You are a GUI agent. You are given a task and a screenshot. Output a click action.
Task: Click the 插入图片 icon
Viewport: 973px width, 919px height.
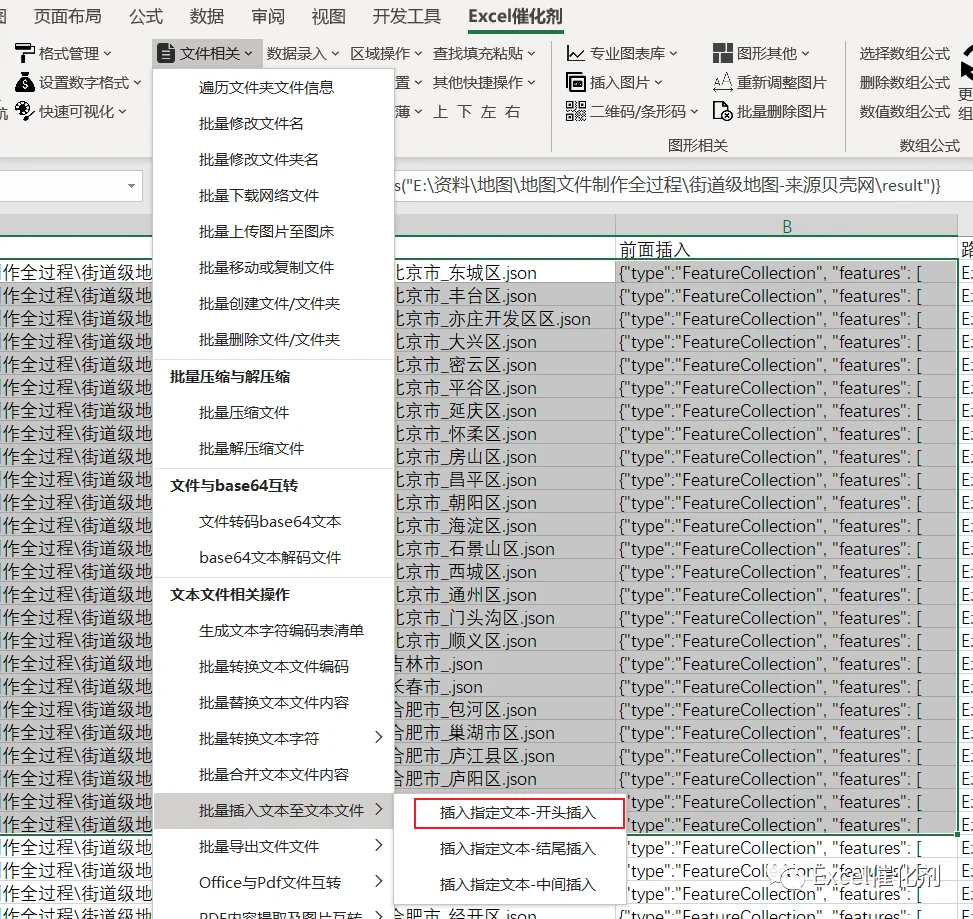point(575,83)
